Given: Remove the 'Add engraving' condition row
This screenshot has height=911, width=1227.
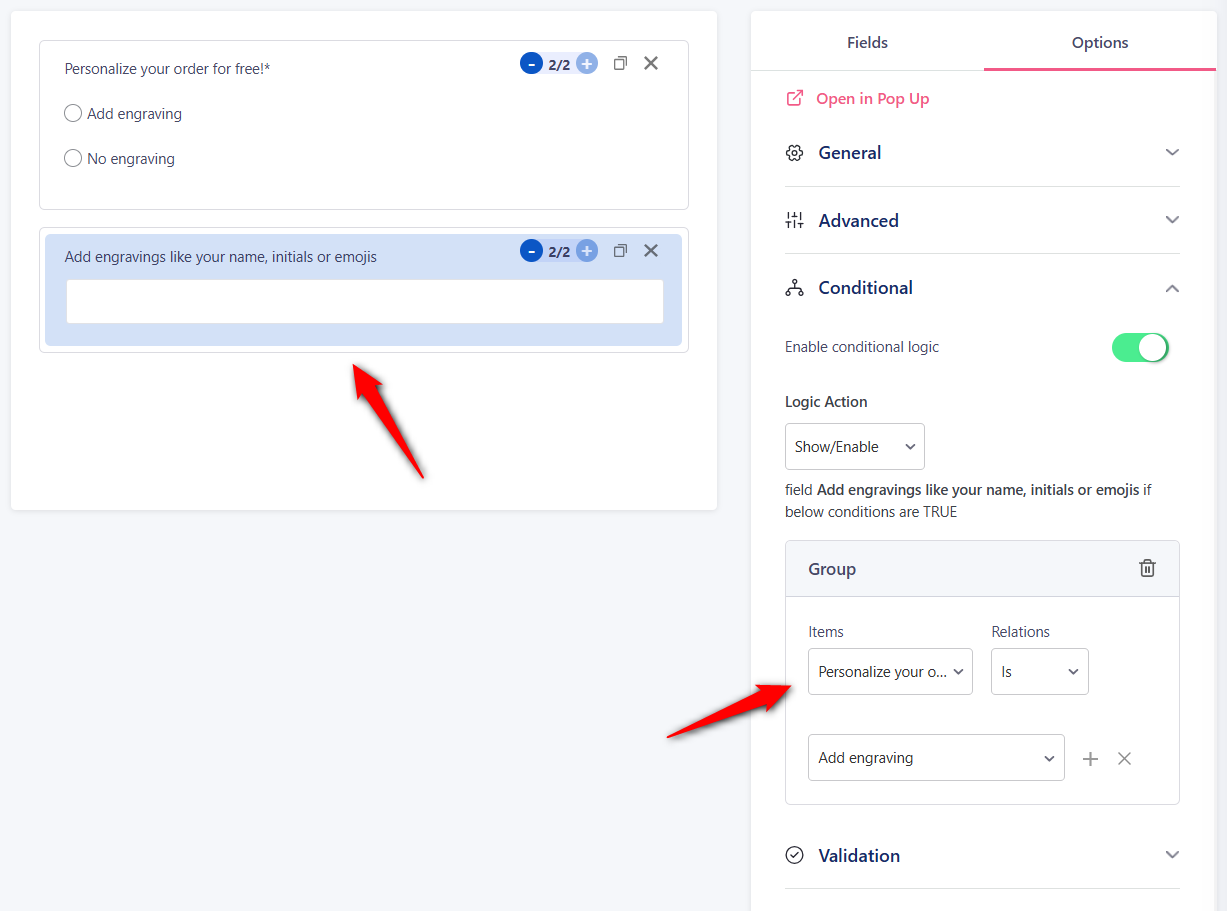Looking at the screenshot, I should point(1124,758).
